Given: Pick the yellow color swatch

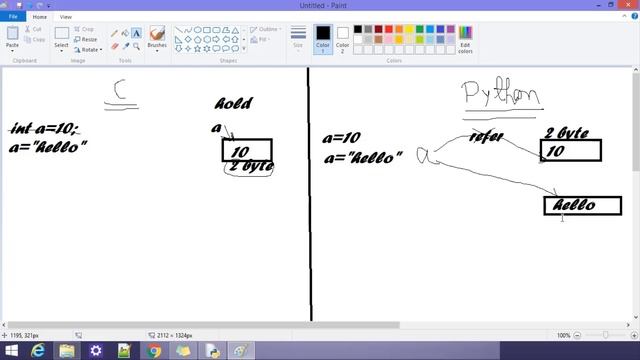Looking at the screenshot, I should [409, 29].
